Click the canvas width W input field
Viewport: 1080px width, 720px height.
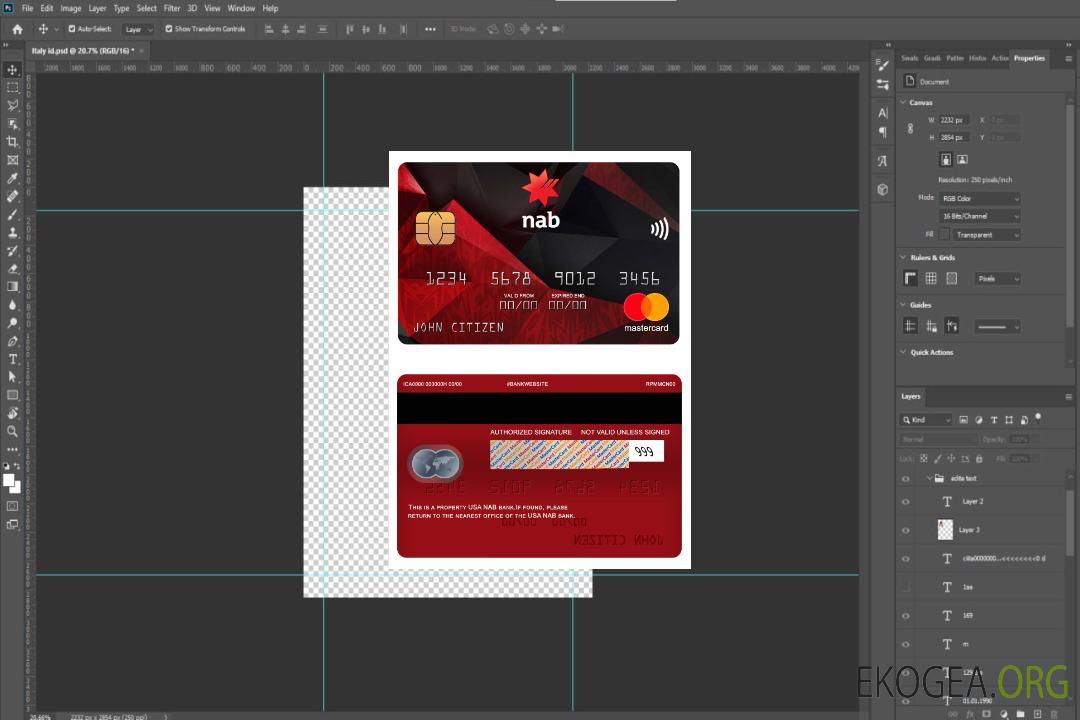pos(955,120)
